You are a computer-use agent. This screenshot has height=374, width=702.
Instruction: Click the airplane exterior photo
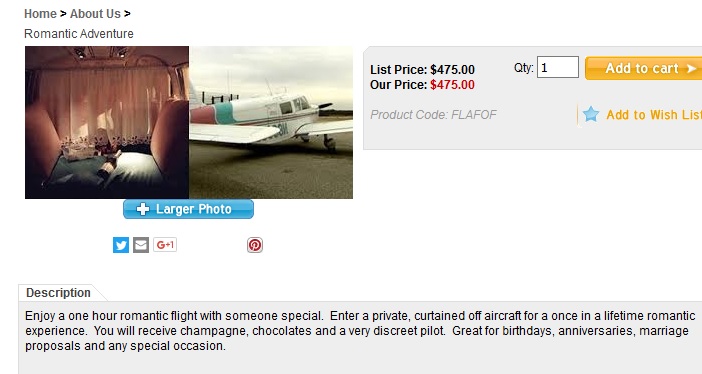pyautogui.click(x=271, y=122)
